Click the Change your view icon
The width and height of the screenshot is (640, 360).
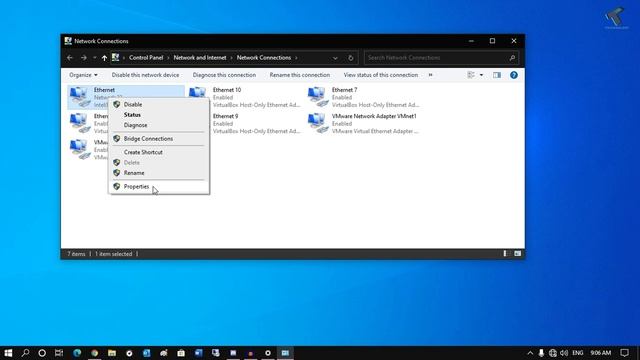coord(471,75)
